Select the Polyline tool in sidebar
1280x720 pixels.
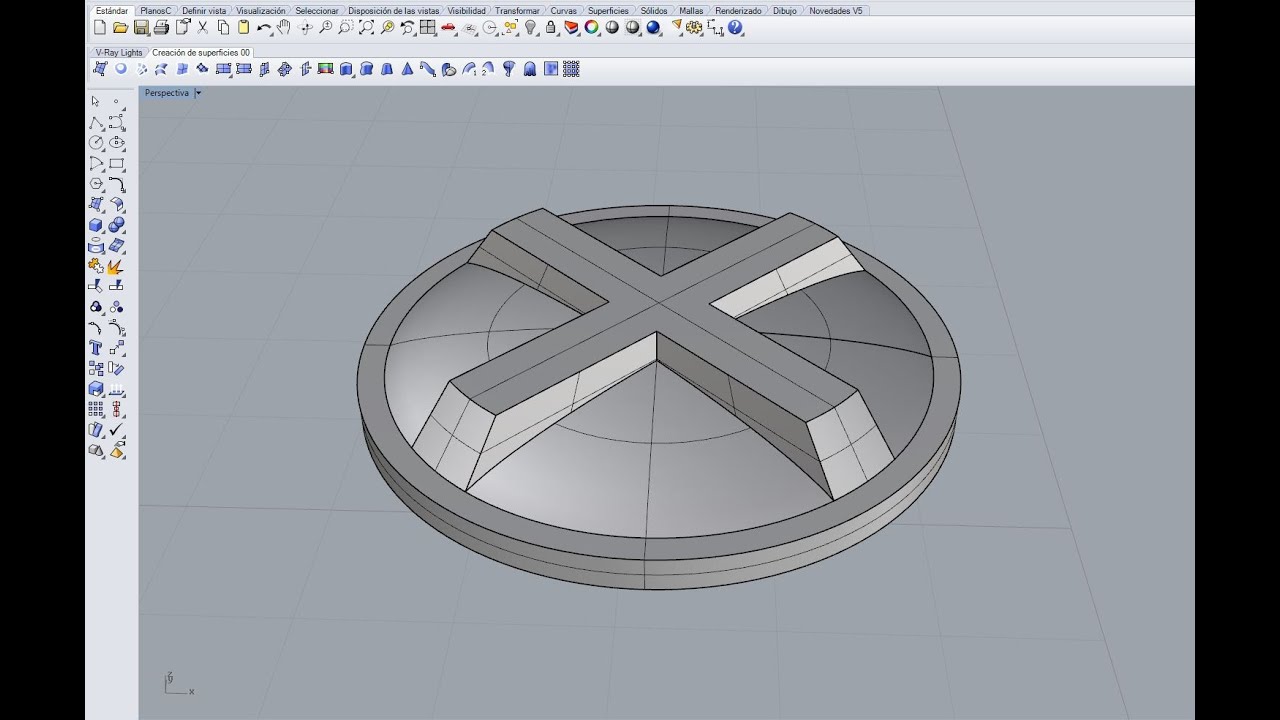tap(96, 122)
